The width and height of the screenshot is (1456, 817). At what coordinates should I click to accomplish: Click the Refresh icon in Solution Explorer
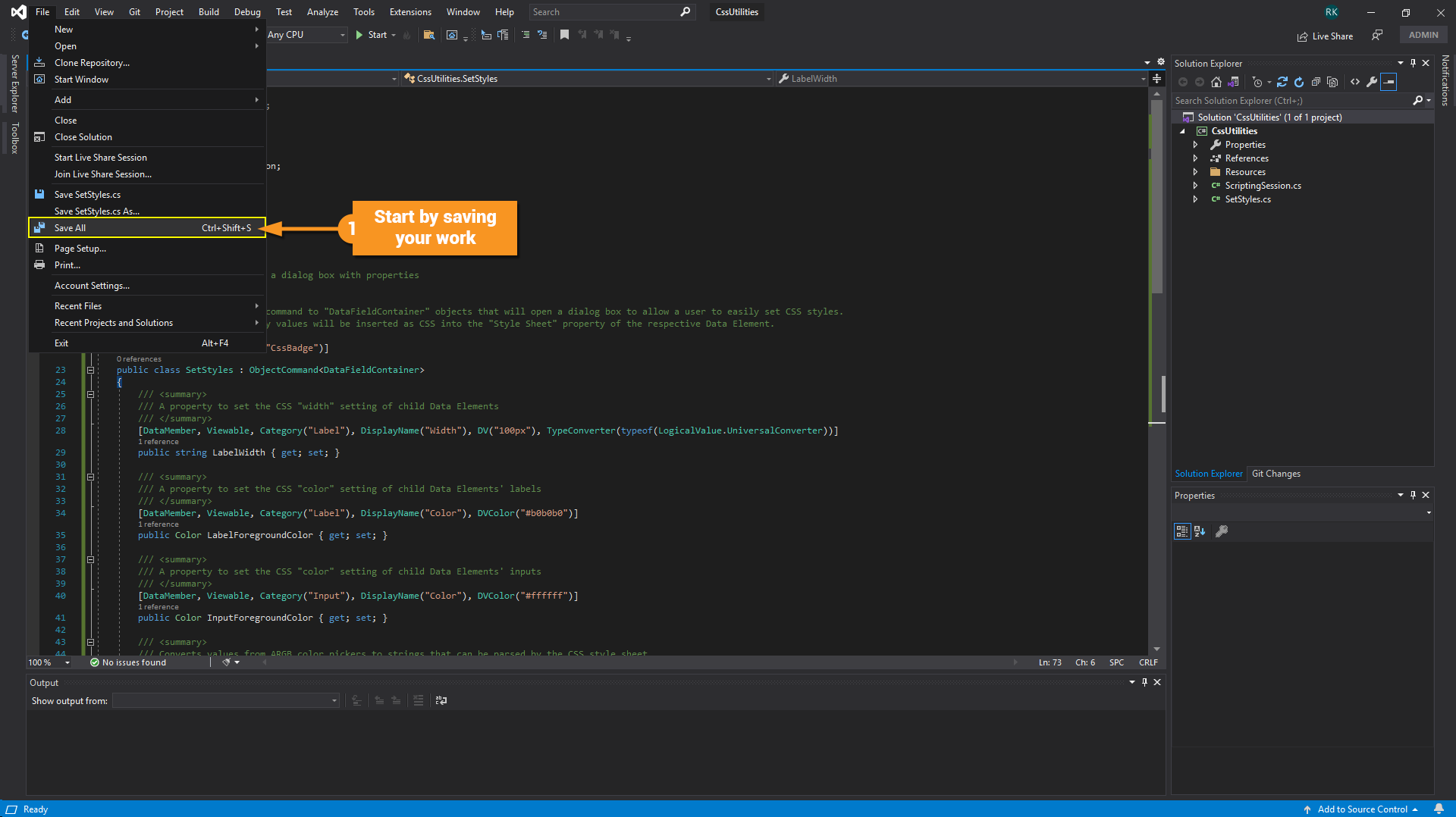click(1299, 82)
